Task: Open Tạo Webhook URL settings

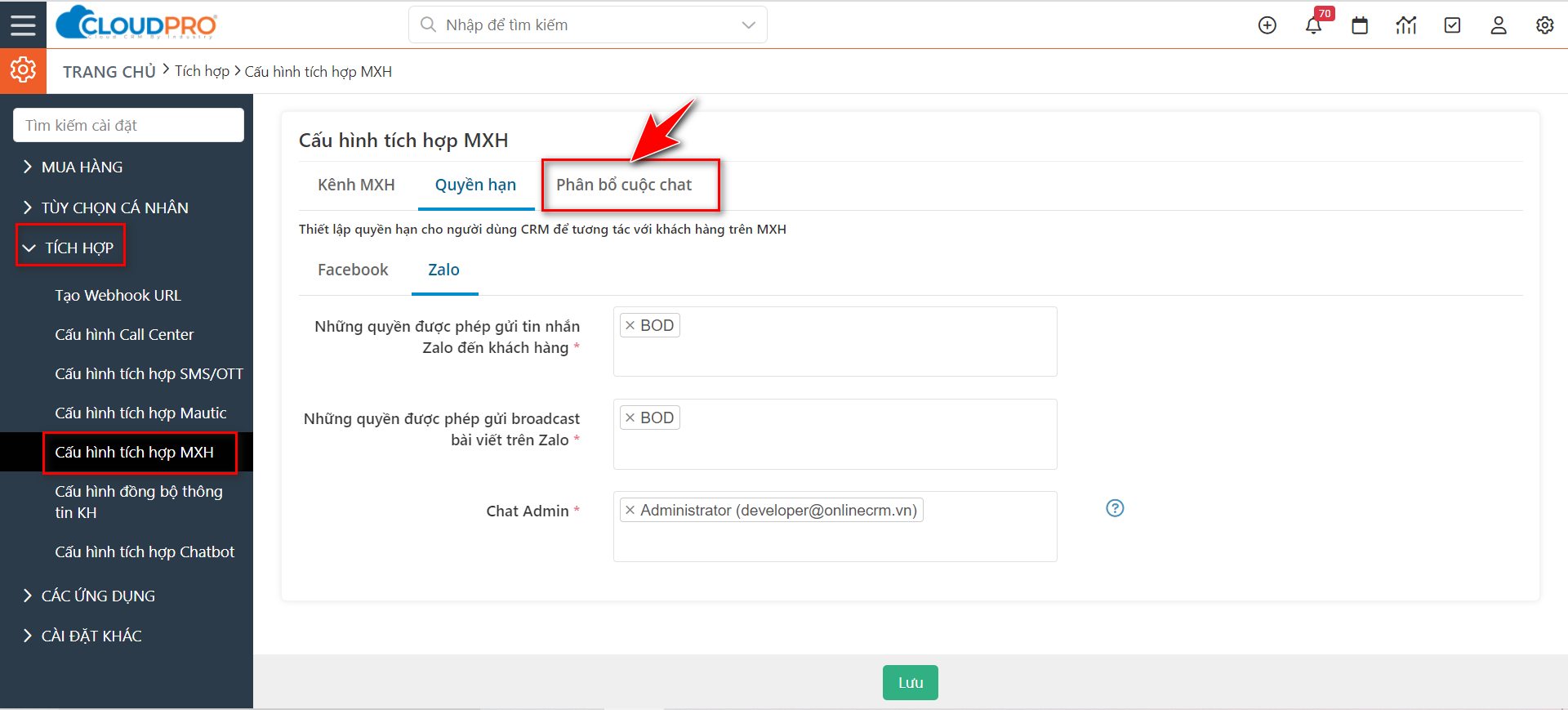Action: pyautogui.click(x=118, y=295)
